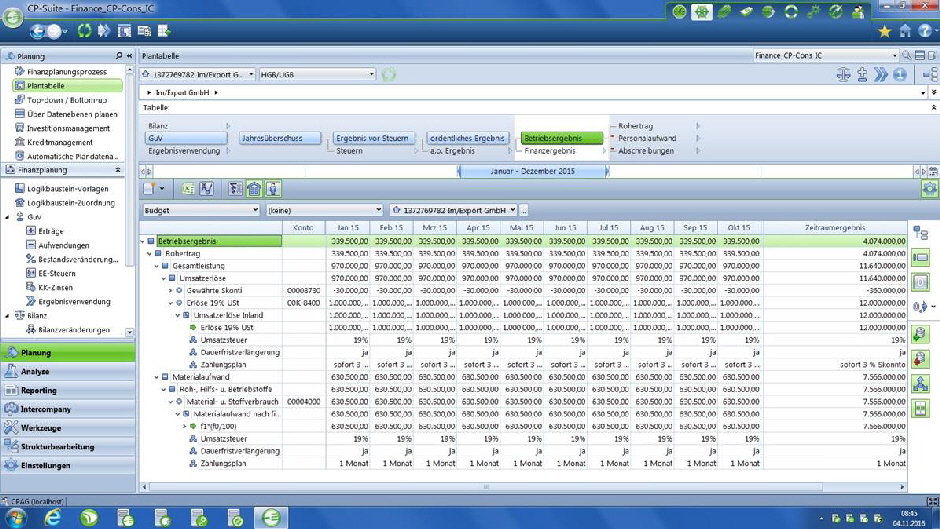Open the Finance_CP-Cons_IC dropdown
Viewport: 940px width, 529px height.
tap(826, 56)
